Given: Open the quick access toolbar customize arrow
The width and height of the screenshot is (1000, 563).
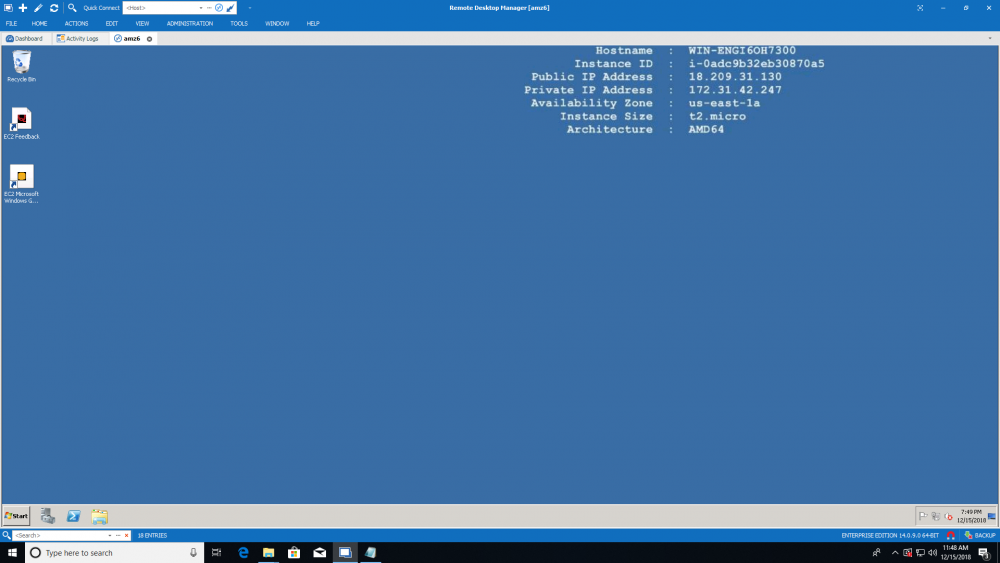Looking at the screenshot, I should (249, 8).
